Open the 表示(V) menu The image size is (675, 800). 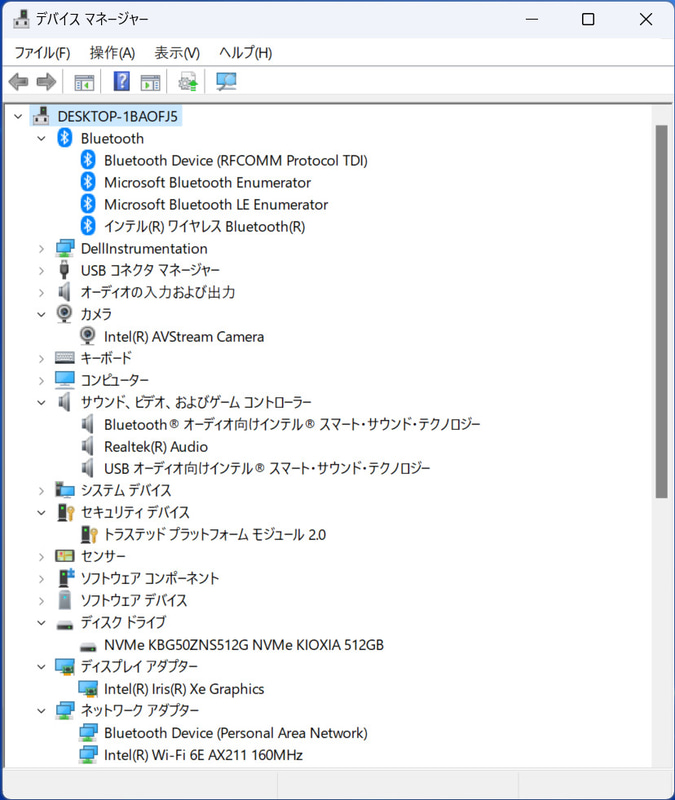(177, 53)
